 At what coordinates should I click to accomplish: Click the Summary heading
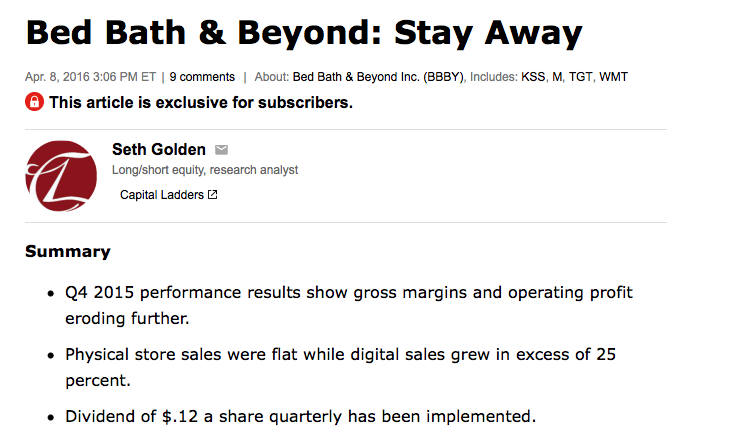click(68, 251)
